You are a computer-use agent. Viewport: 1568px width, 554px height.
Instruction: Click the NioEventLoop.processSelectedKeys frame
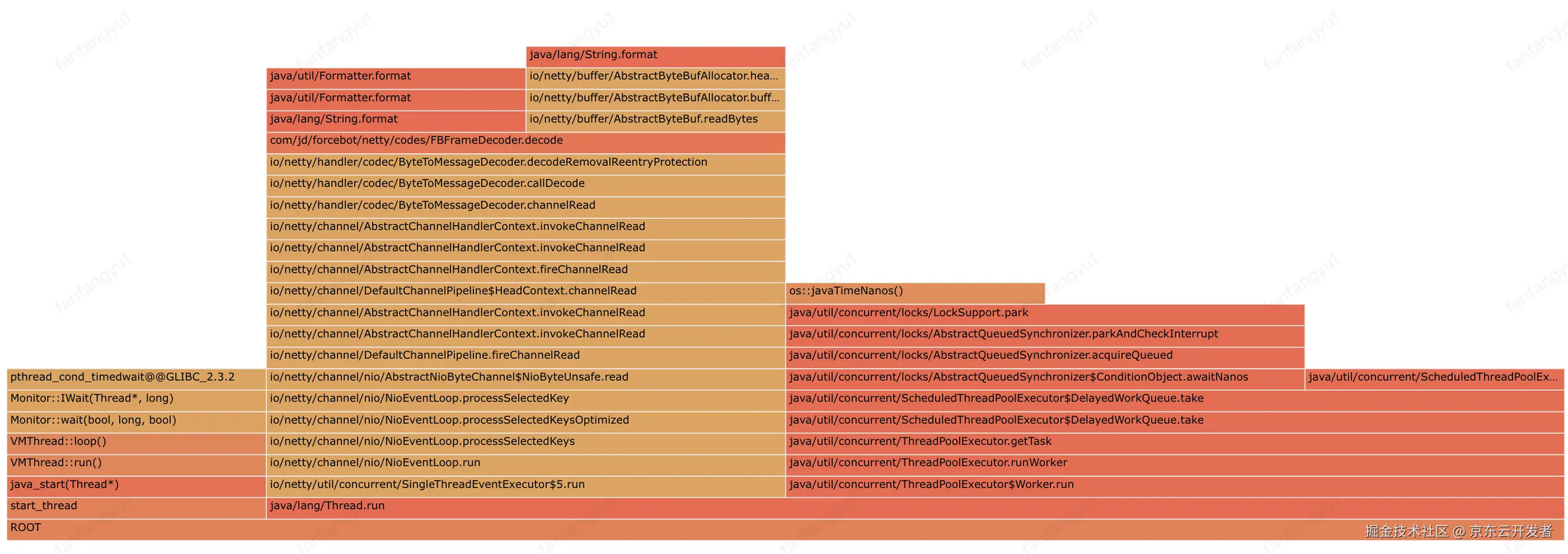[x=526, y=443]
